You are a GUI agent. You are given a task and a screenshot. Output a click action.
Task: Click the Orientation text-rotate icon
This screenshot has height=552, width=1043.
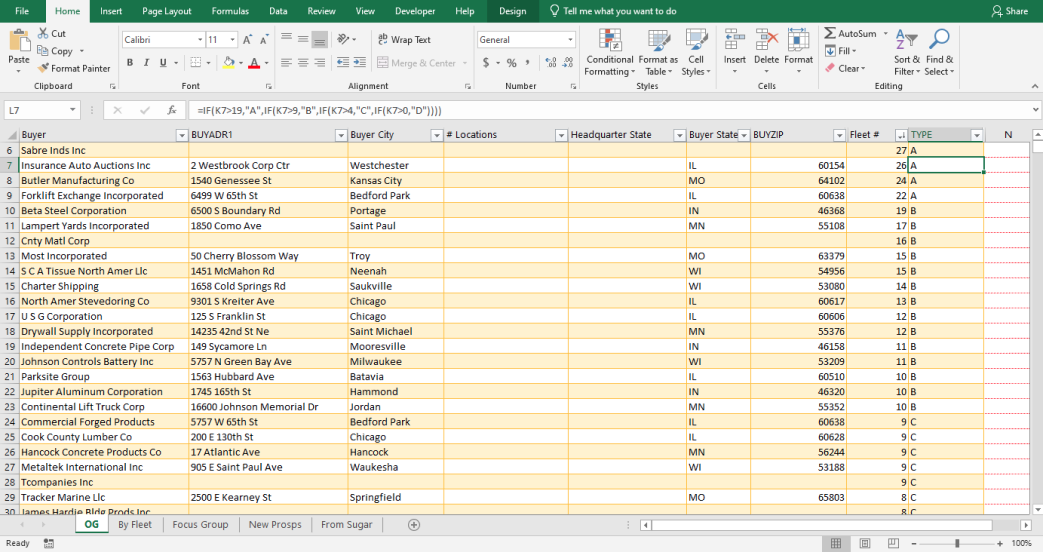[x=343, y=39]
